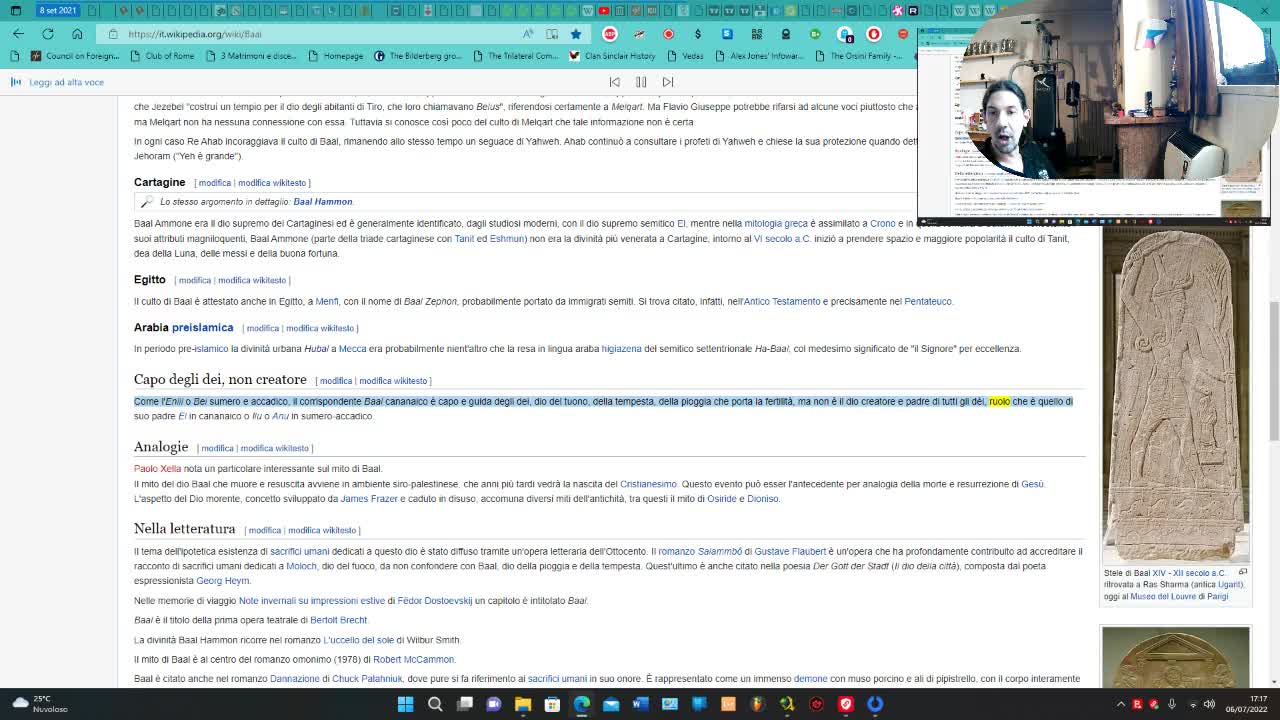Toggle the favorites star for this page
The image size is (1280, 720).
(x=576, y=34)
